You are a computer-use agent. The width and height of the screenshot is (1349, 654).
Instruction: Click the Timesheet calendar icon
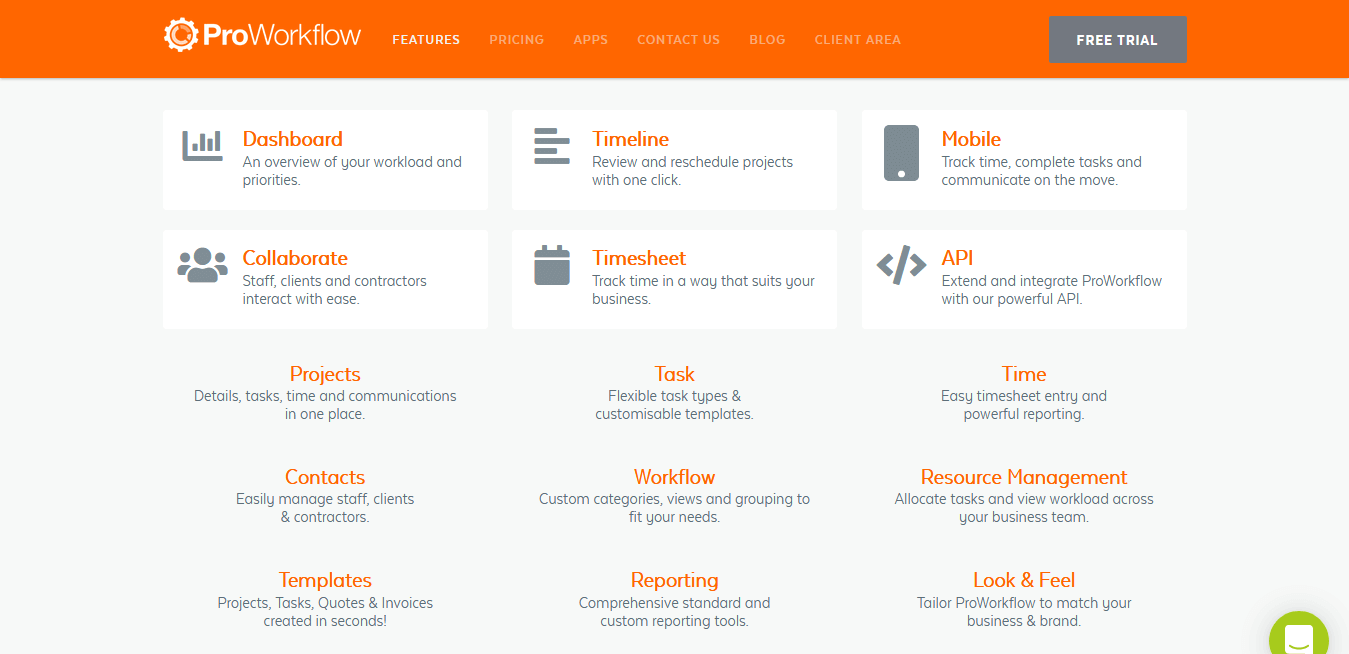click(551, 266)
